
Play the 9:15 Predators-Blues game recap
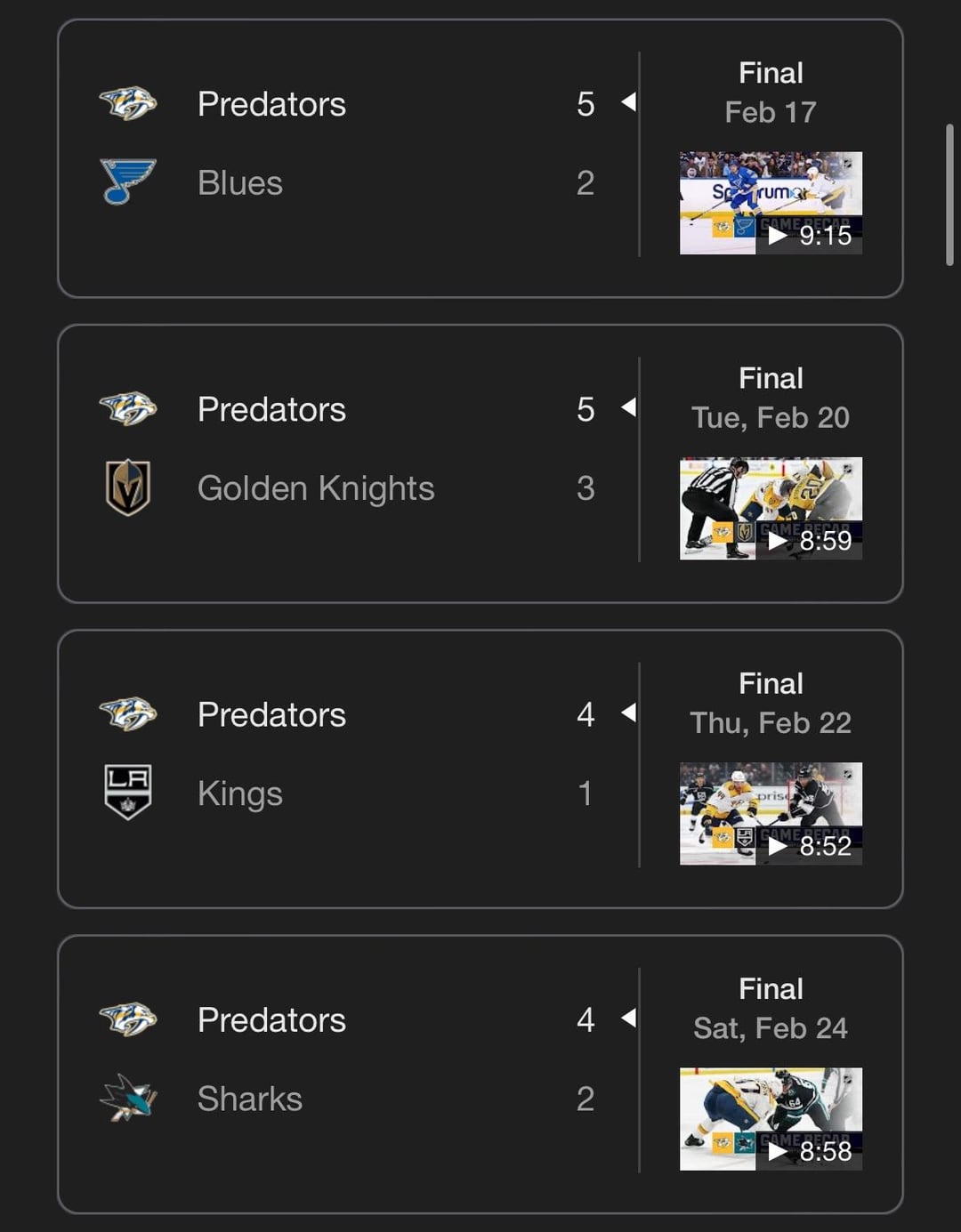(x=771, y=203)
